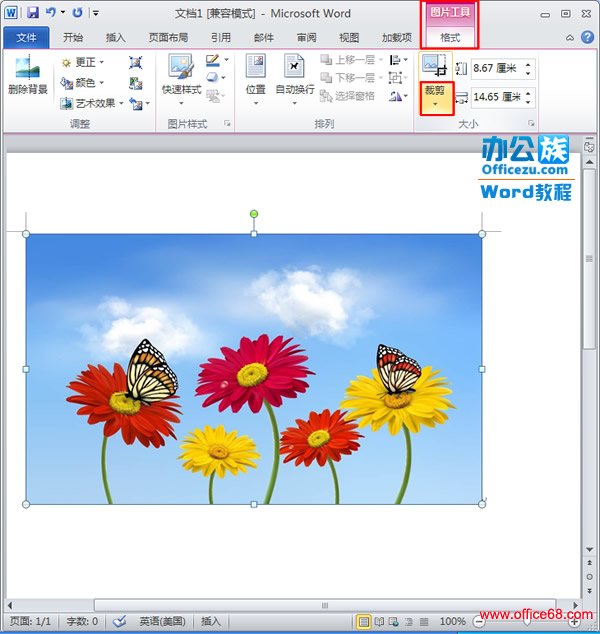This screenshot has width=600, height=634.
Task: Click the Save icon in quick access toolbar
Action: (32, 13)
